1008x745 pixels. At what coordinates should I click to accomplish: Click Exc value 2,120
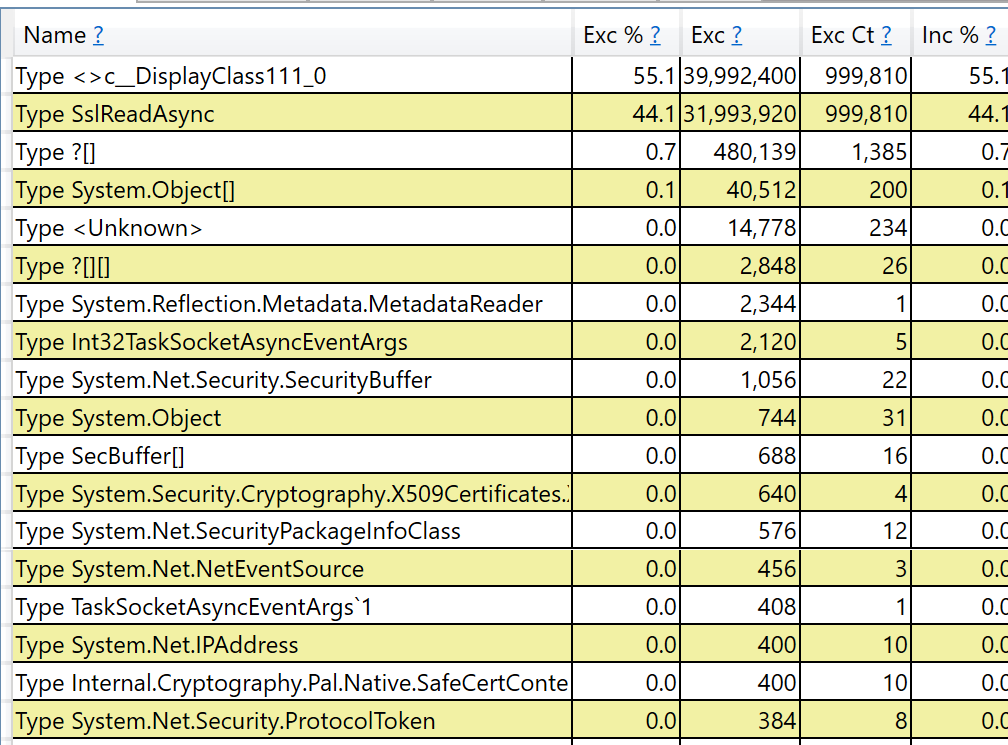pos(768,341)
